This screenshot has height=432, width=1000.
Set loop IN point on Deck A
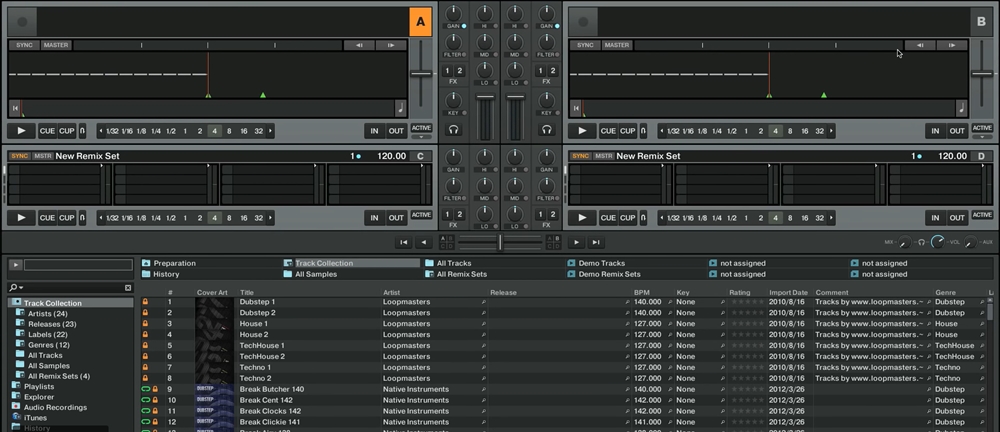pyautogui.click(x=374, y=131)
